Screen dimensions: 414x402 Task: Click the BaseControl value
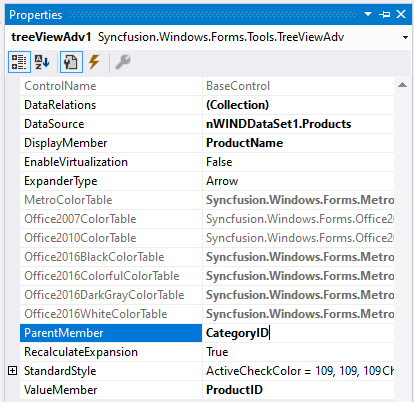coord(298,86)
